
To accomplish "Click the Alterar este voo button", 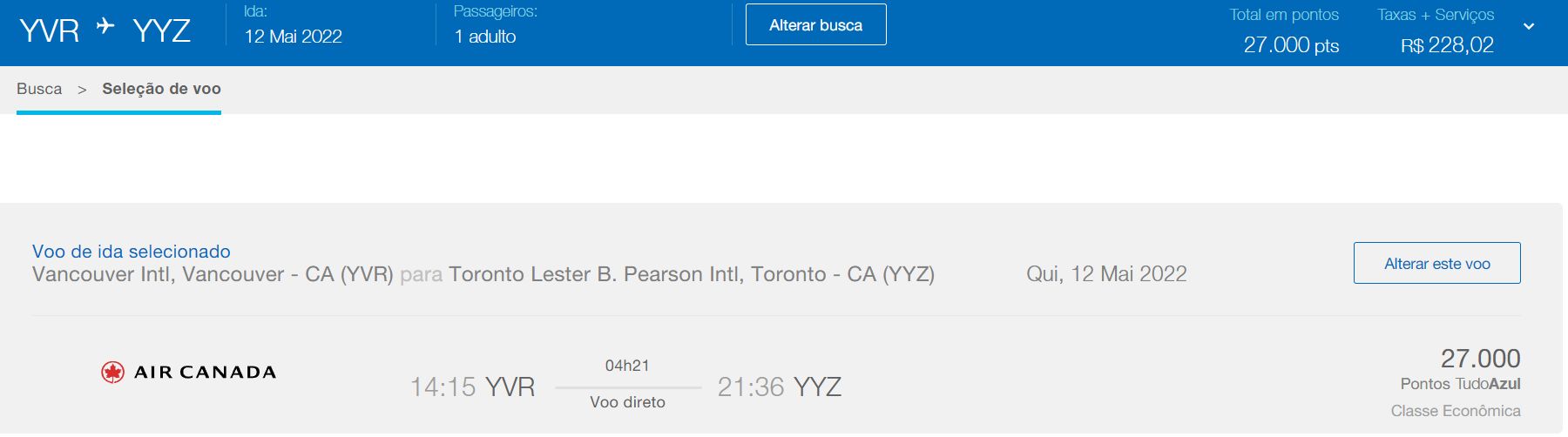I will coord(1436,263).
